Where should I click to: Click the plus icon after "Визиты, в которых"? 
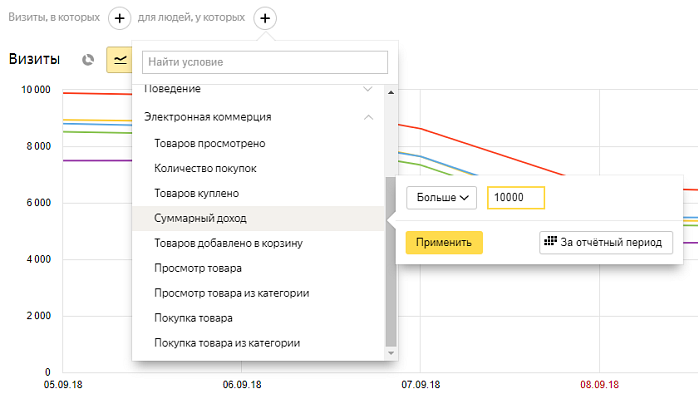tap(119, 18)
